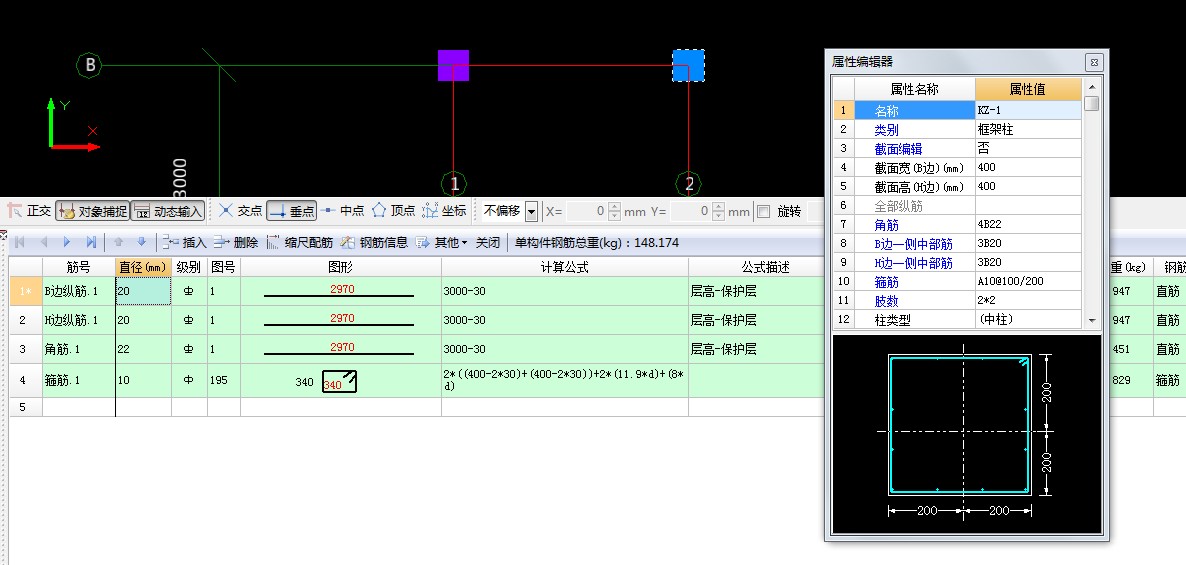Click the stirrup formula cell
The width and height of the screenshot is (1186, 565).
pyautogui.click(x=565, y=380)
